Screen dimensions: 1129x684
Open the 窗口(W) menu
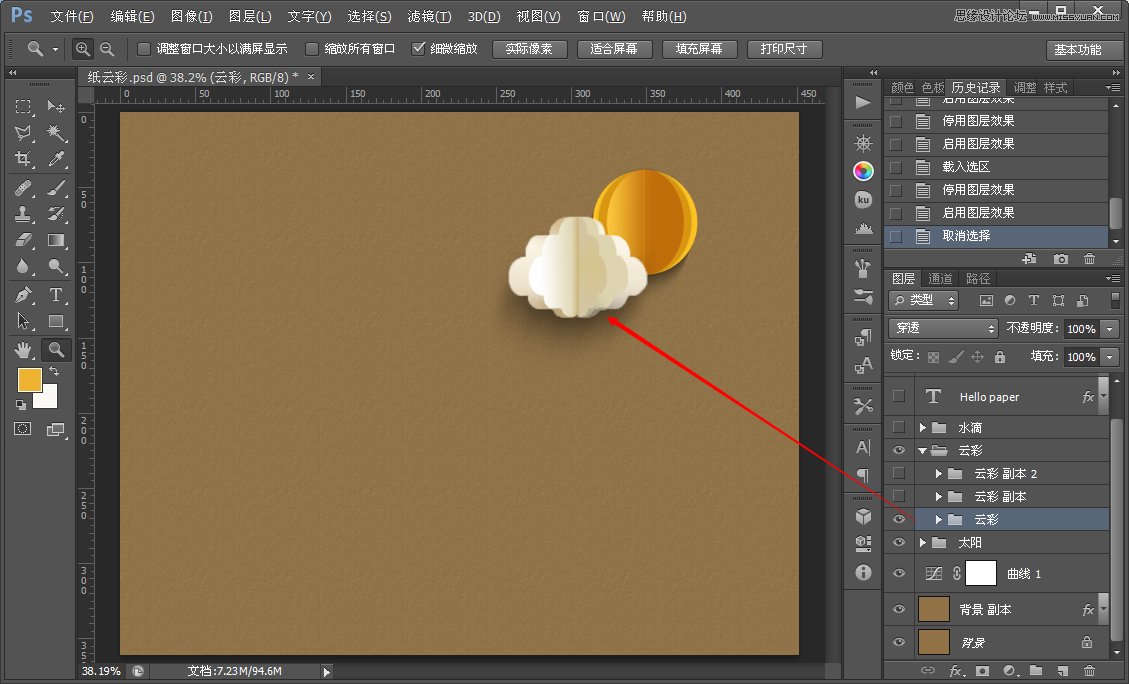(601, 17)
